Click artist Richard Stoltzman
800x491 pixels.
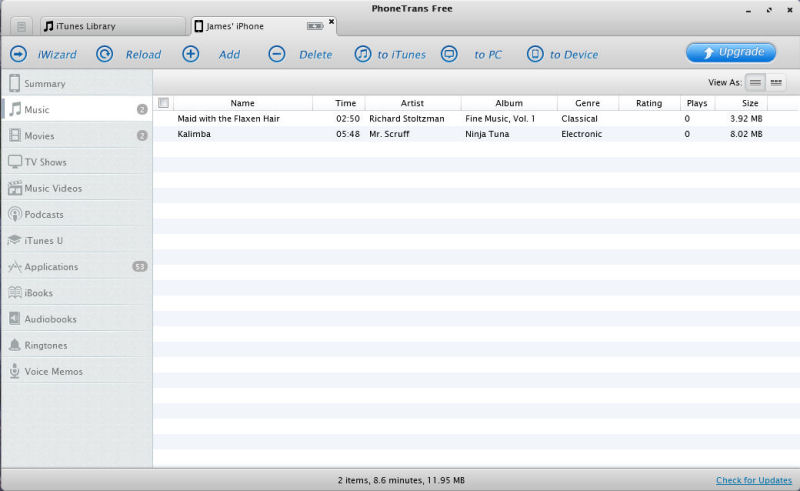coord(407,118)
